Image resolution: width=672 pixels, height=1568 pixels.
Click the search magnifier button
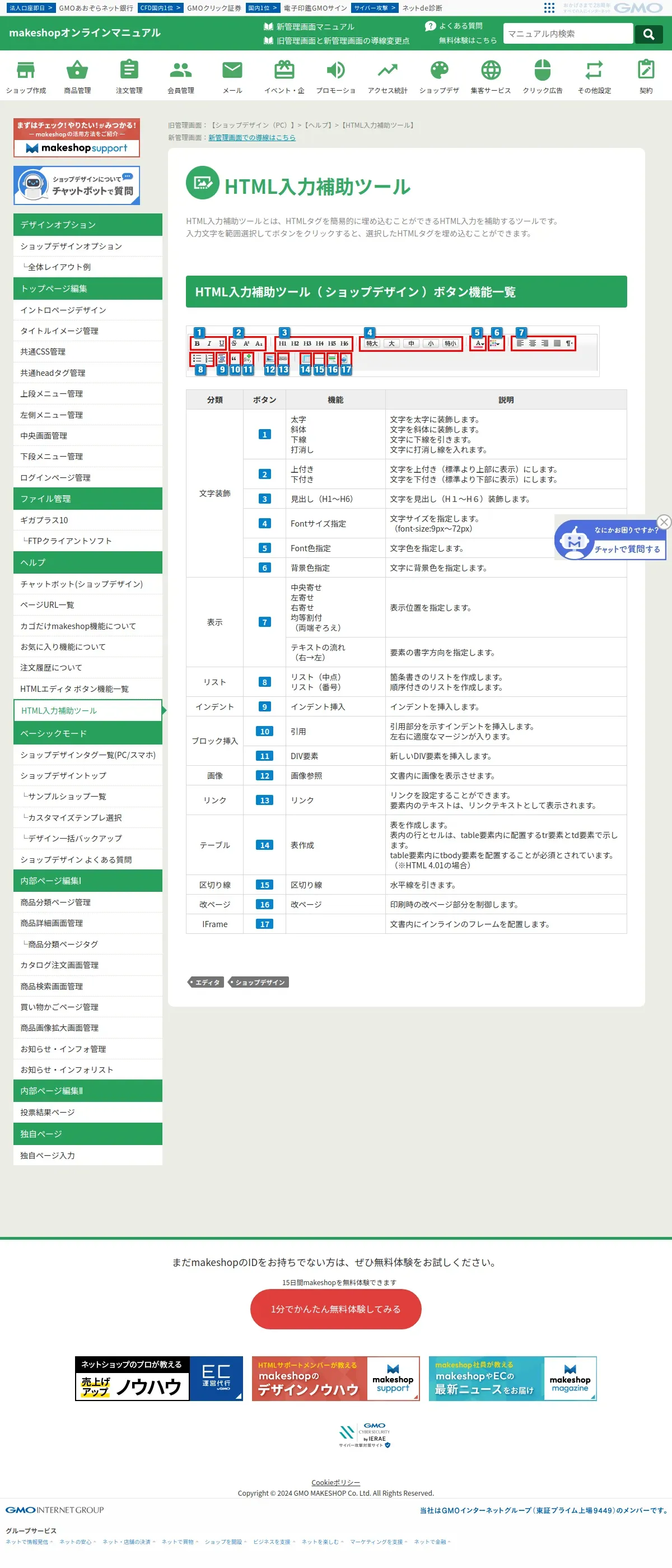click(649, 34)
